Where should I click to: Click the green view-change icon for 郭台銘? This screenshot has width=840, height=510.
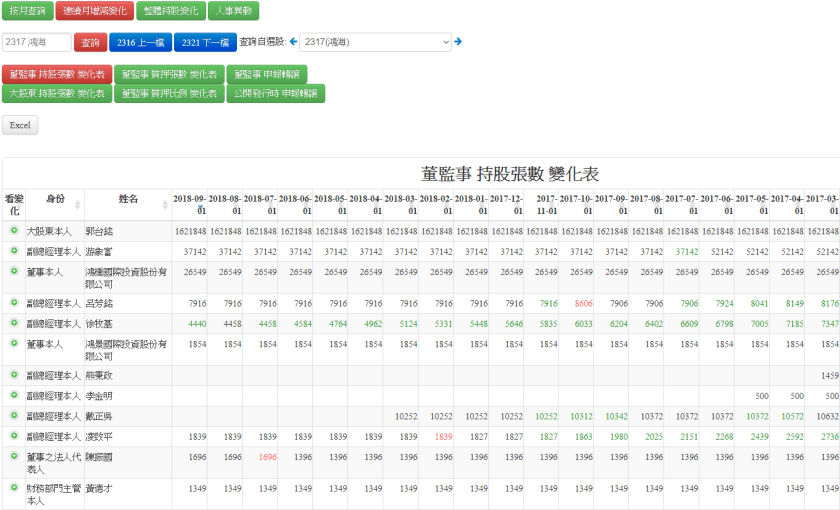[x=14, y=231]
